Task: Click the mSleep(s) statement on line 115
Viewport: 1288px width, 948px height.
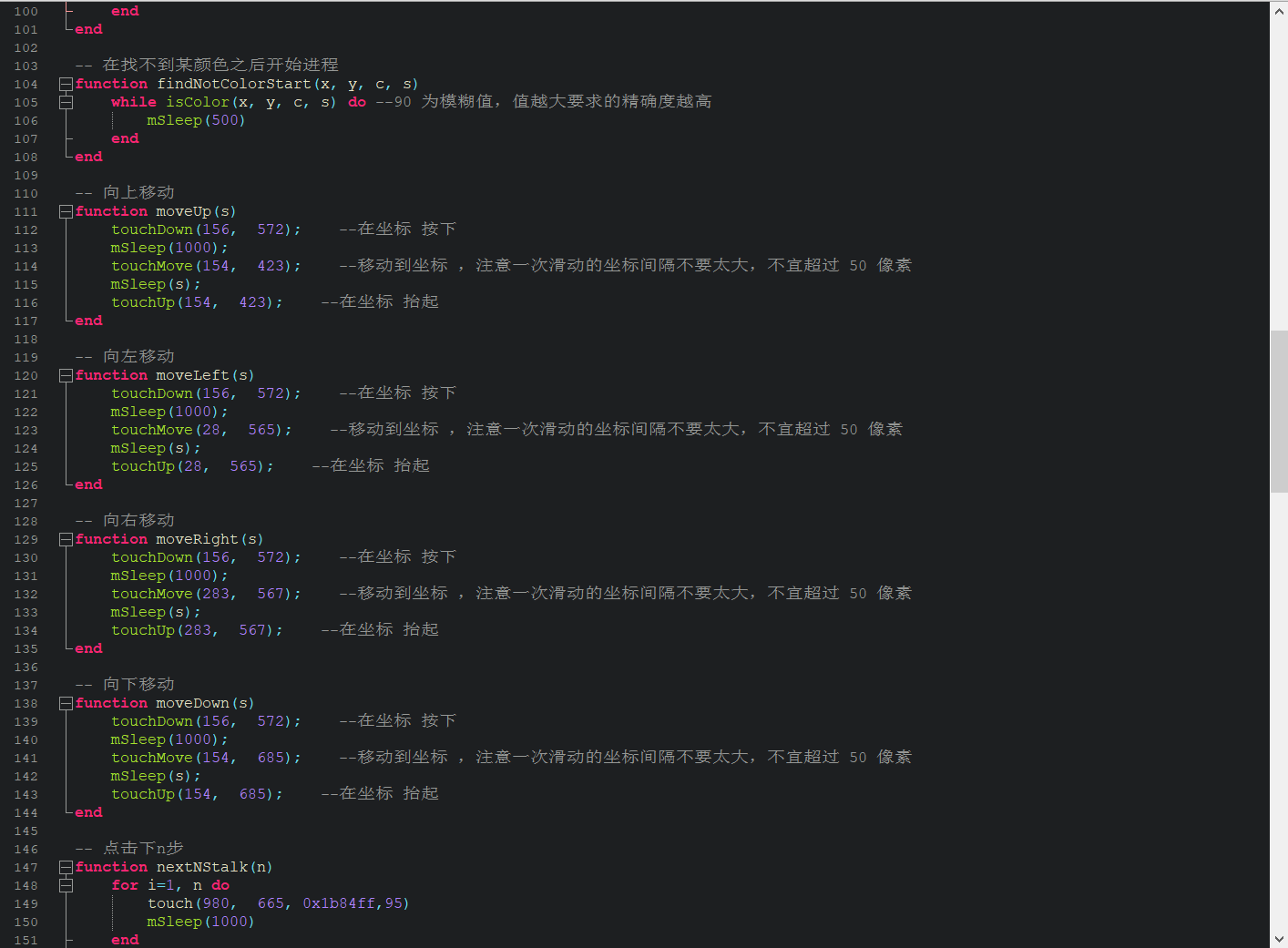Action: pyautogui.click(x=156, y=284)
